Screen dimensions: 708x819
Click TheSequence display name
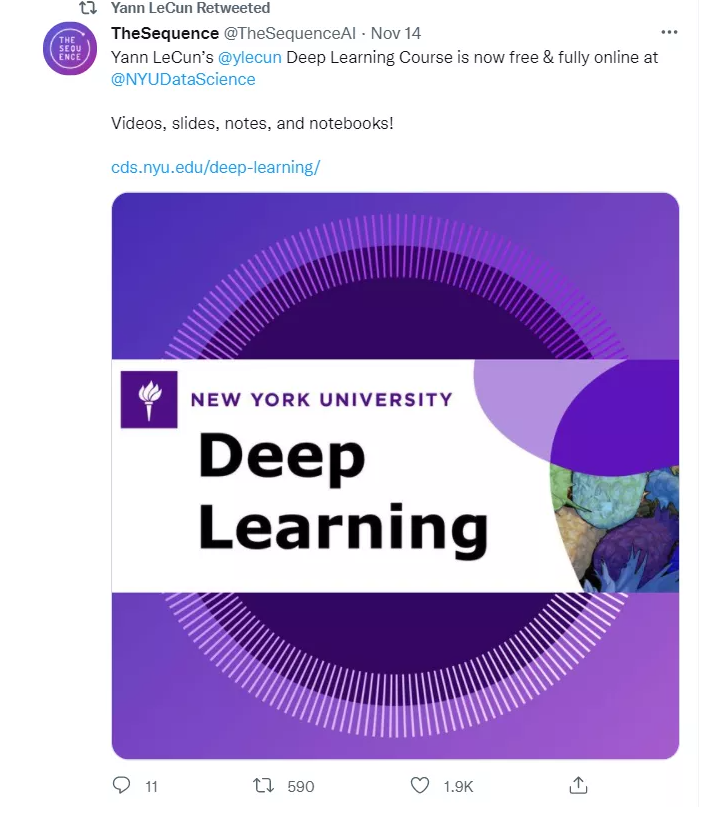click(165, 33)
